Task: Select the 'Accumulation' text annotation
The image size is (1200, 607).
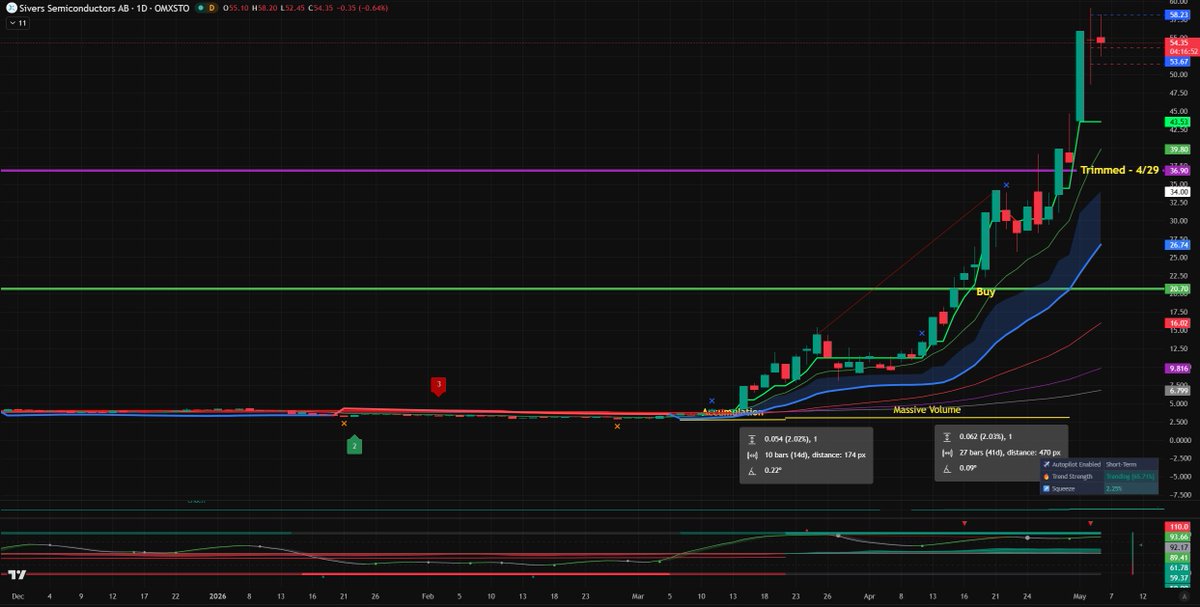Action: coord(732,412)
